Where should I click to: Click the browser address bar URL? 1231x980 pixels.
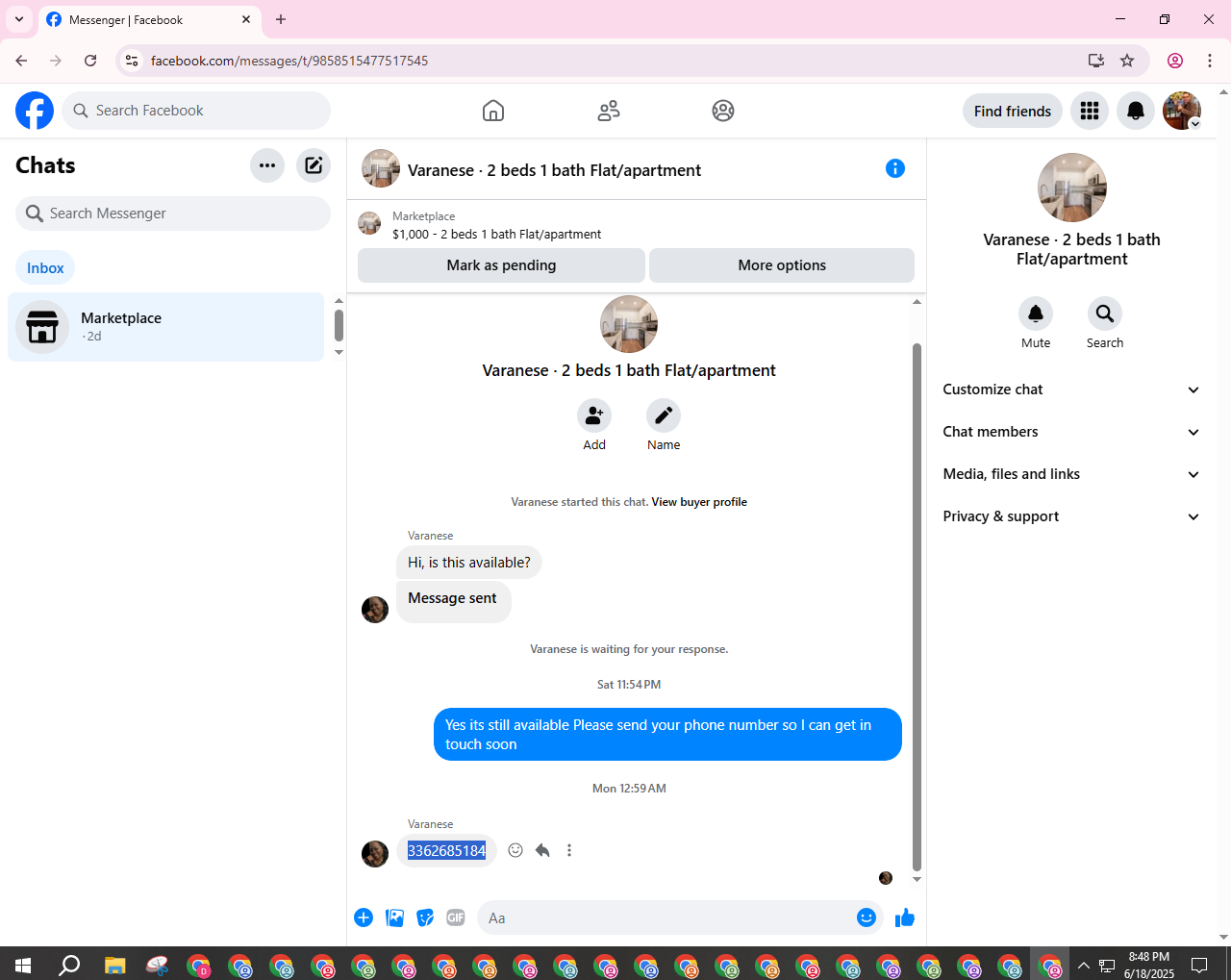pos(289,61)
